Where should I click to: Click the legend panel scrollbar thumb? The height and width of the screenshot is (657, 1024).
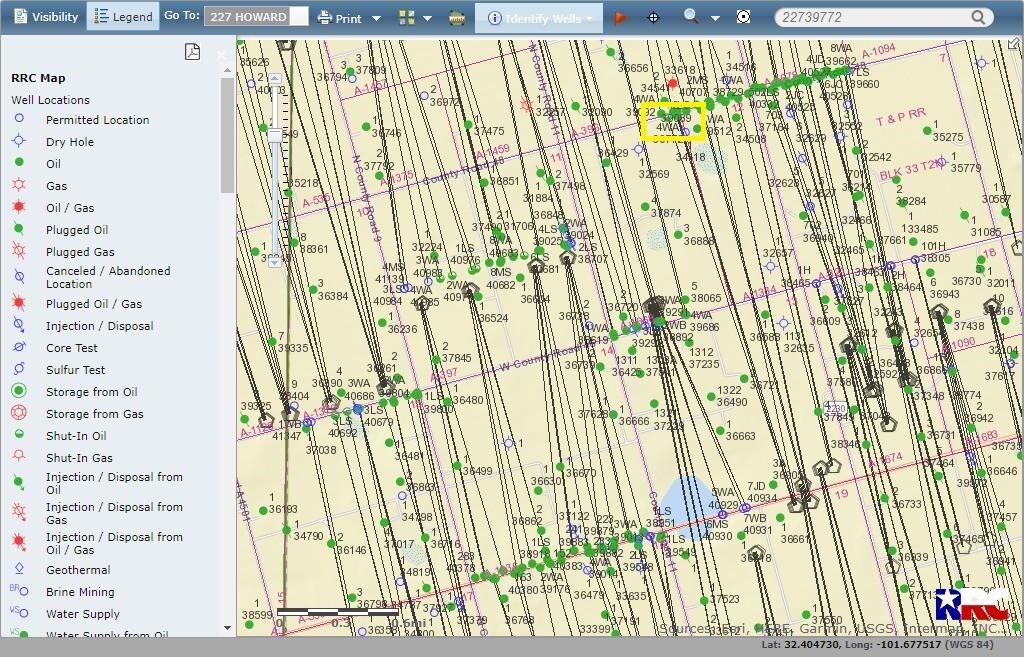click(x=227, y=136)
